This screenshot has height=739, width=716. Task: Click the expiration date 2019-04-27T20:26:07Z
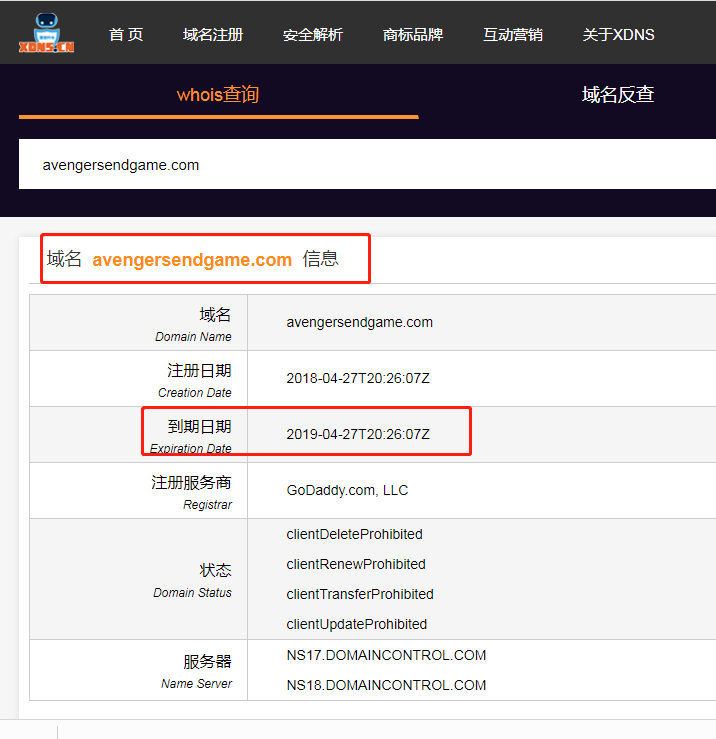[357, 434]
